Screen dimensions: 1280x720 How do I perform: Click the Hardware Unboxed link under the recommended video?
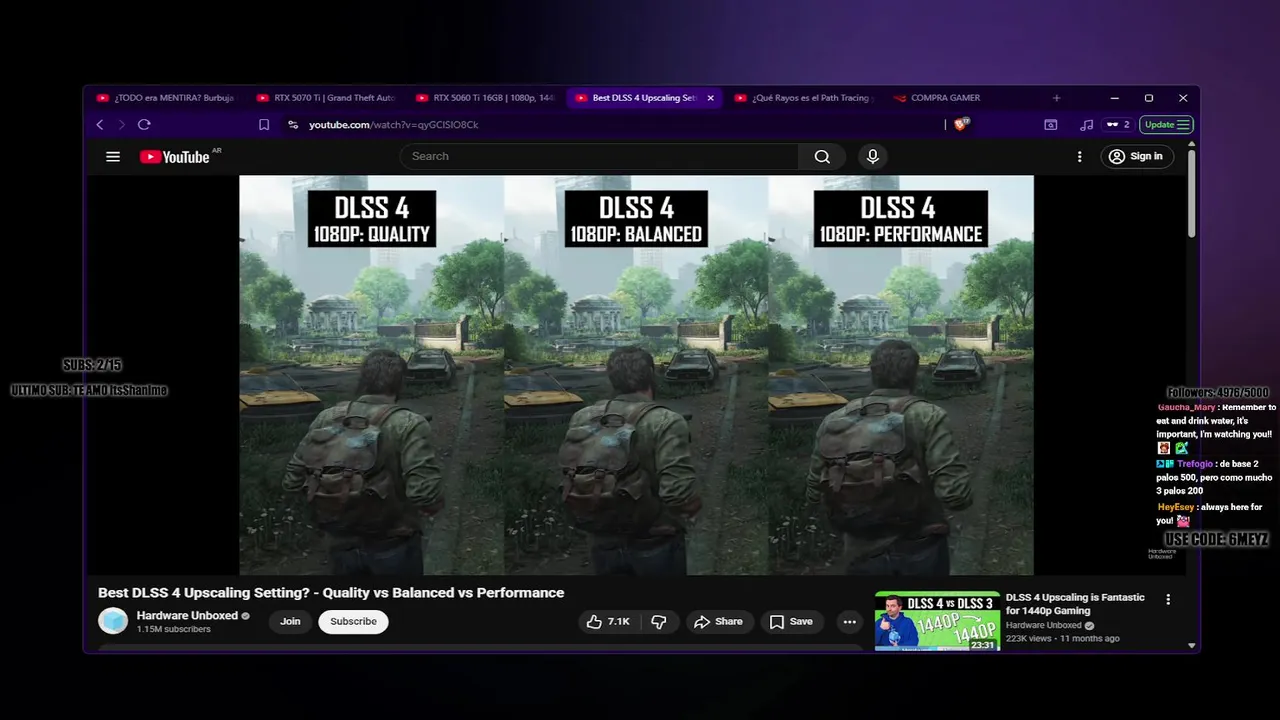pos(1043,625)
